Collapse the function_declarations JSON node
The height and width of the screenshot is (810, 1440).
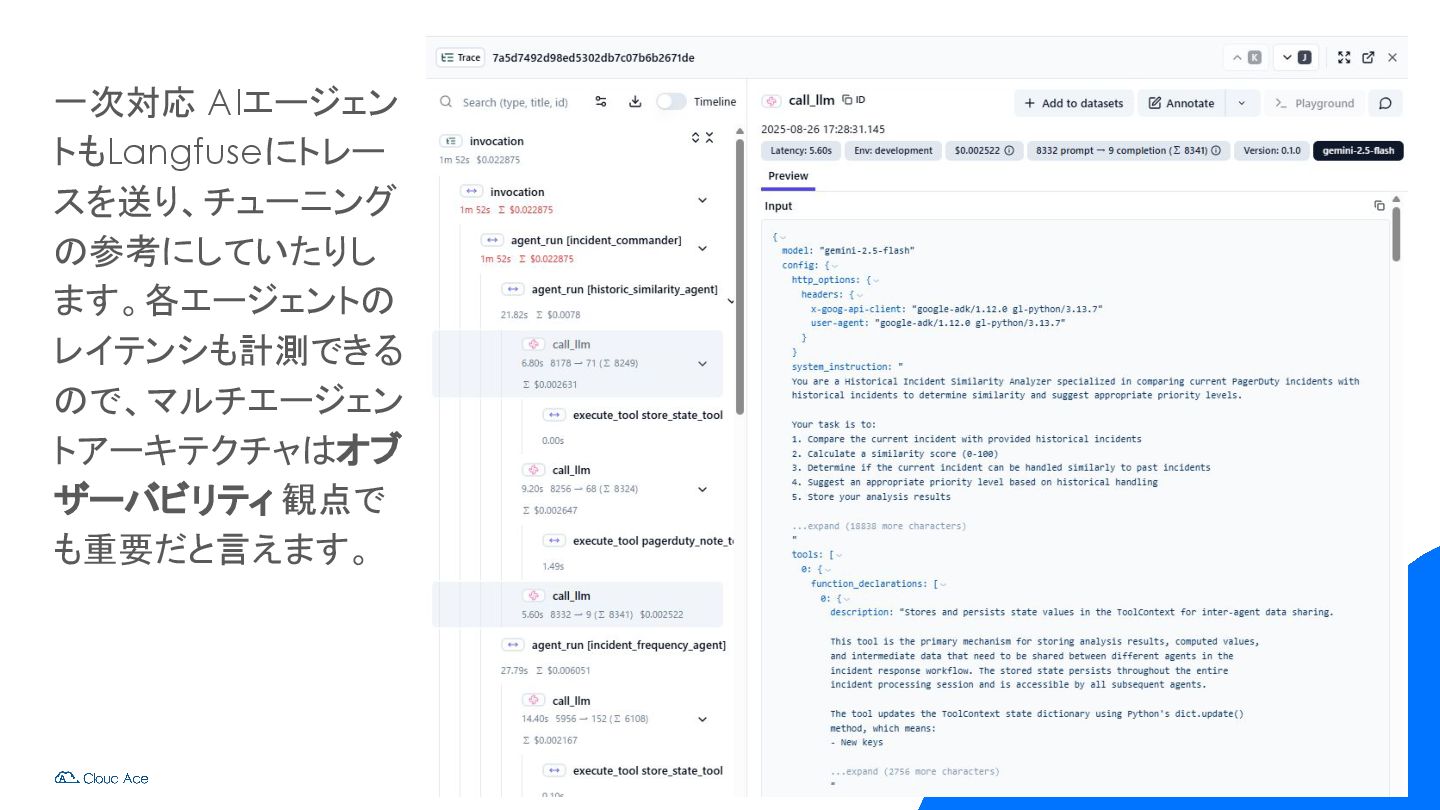coord(943,584)
